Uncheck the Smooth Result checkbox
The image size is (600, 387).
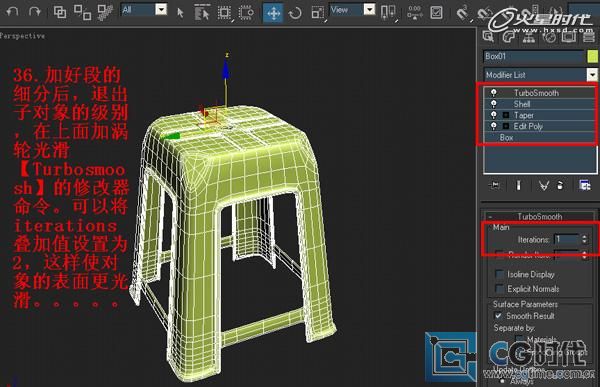coord(498,316)
